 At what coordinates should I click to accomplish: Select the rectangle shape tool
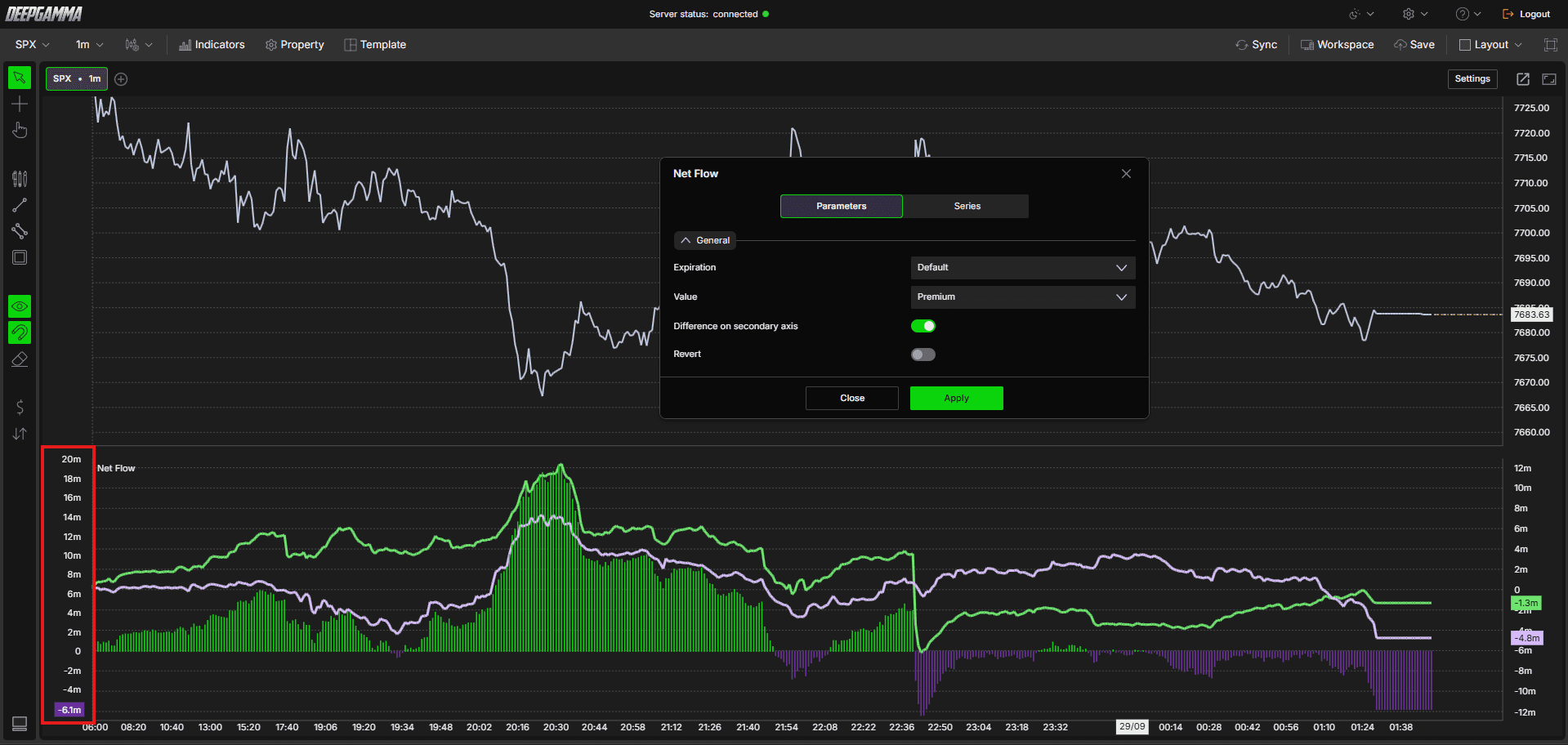20,257
